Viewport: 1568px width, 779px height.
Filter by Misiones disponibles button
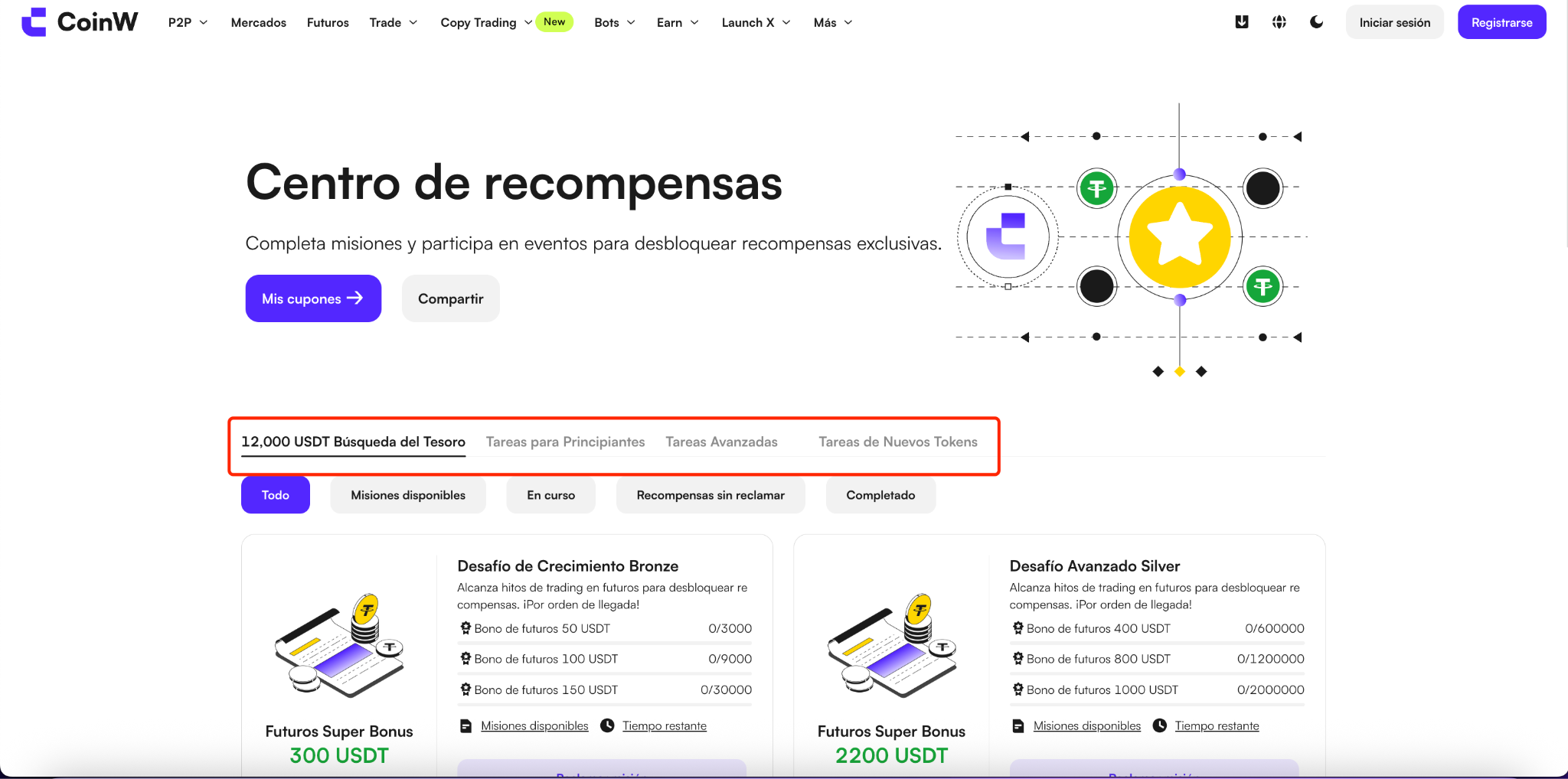(408, 495)
